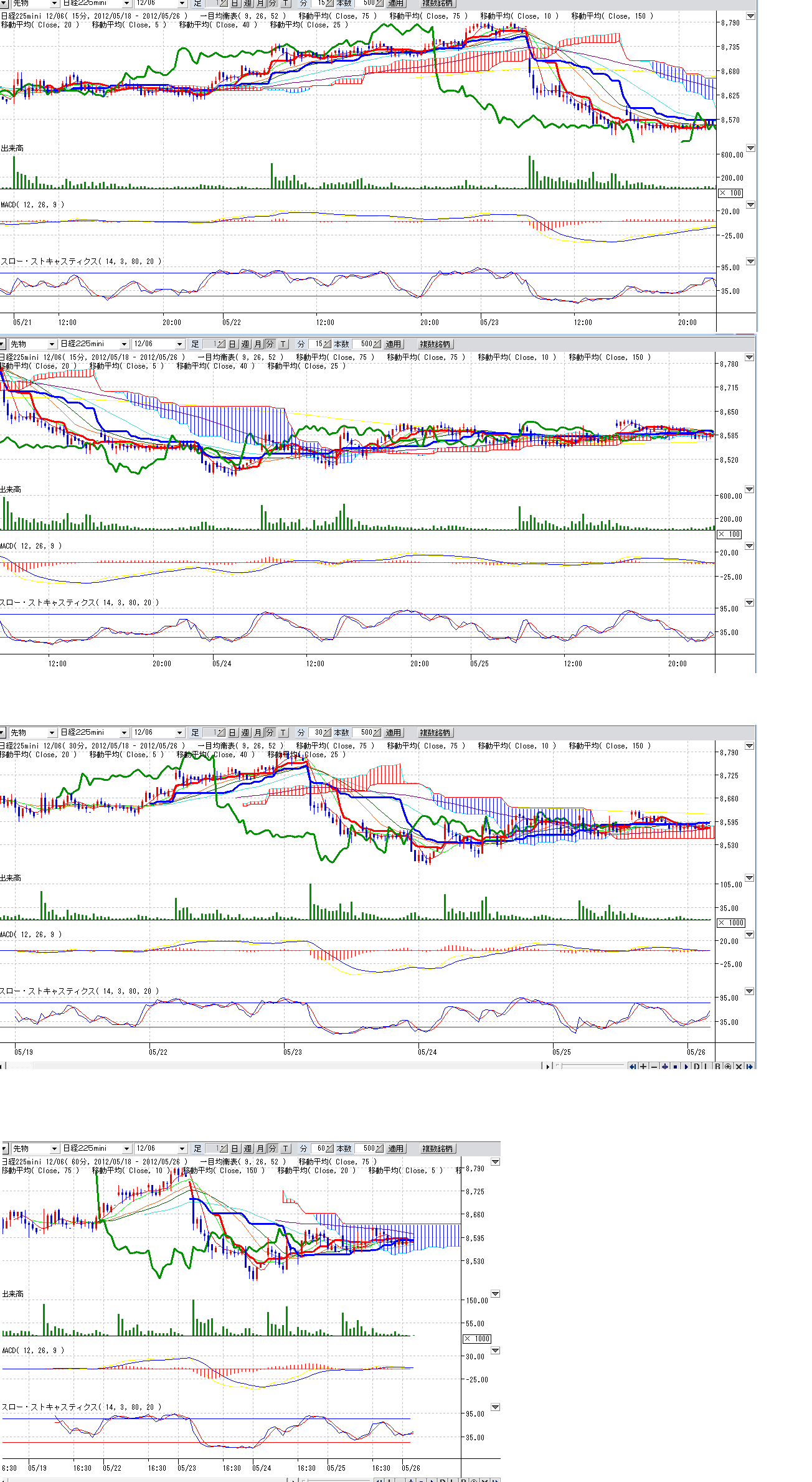Click 適用 apply button in 60-minute chart toolbar
This screenshot has width=812, height=1482.
(x=396, y=1149)
